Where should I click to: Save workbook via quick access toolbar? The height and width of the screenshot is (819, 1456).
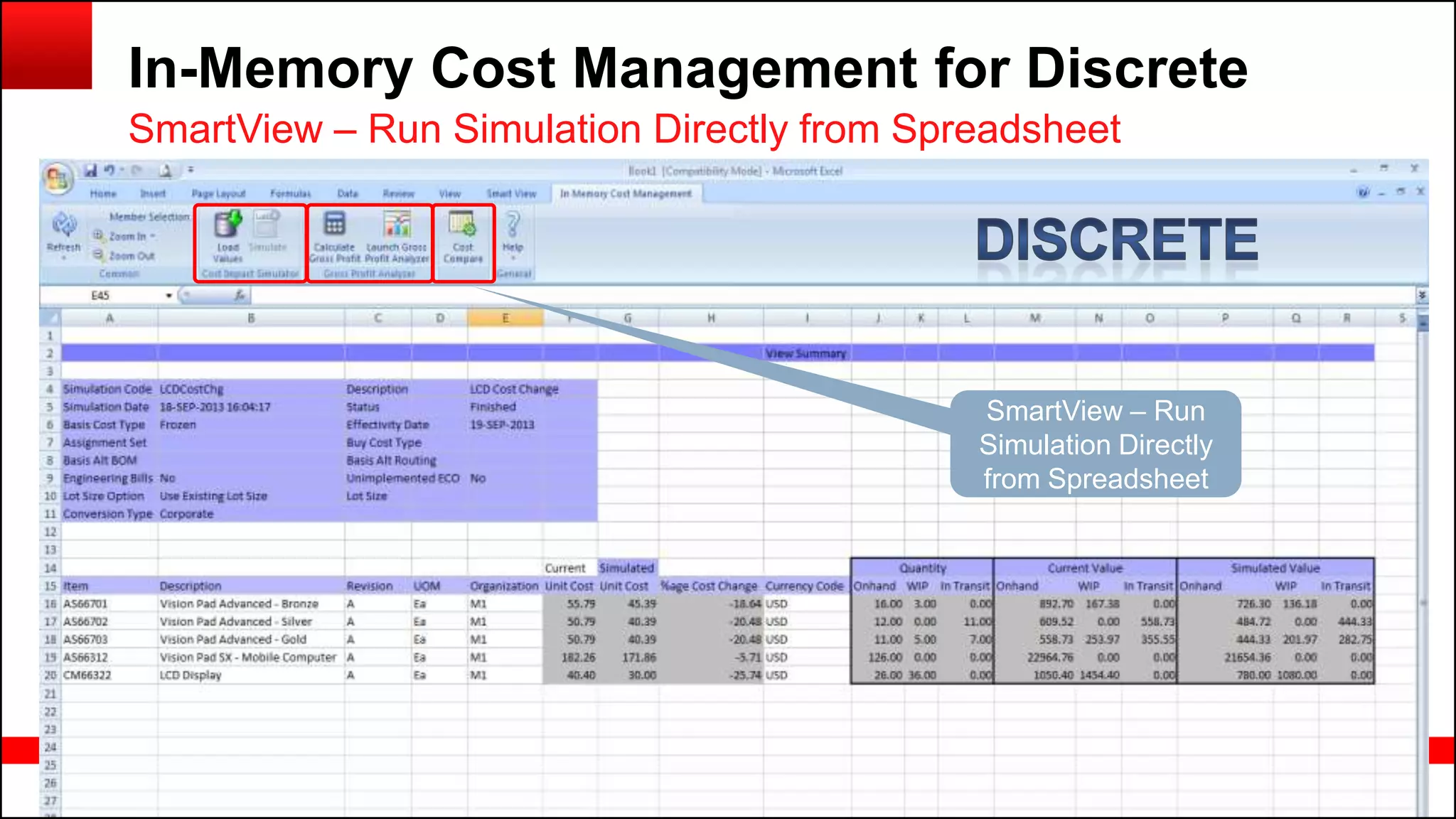click(90, 171)
